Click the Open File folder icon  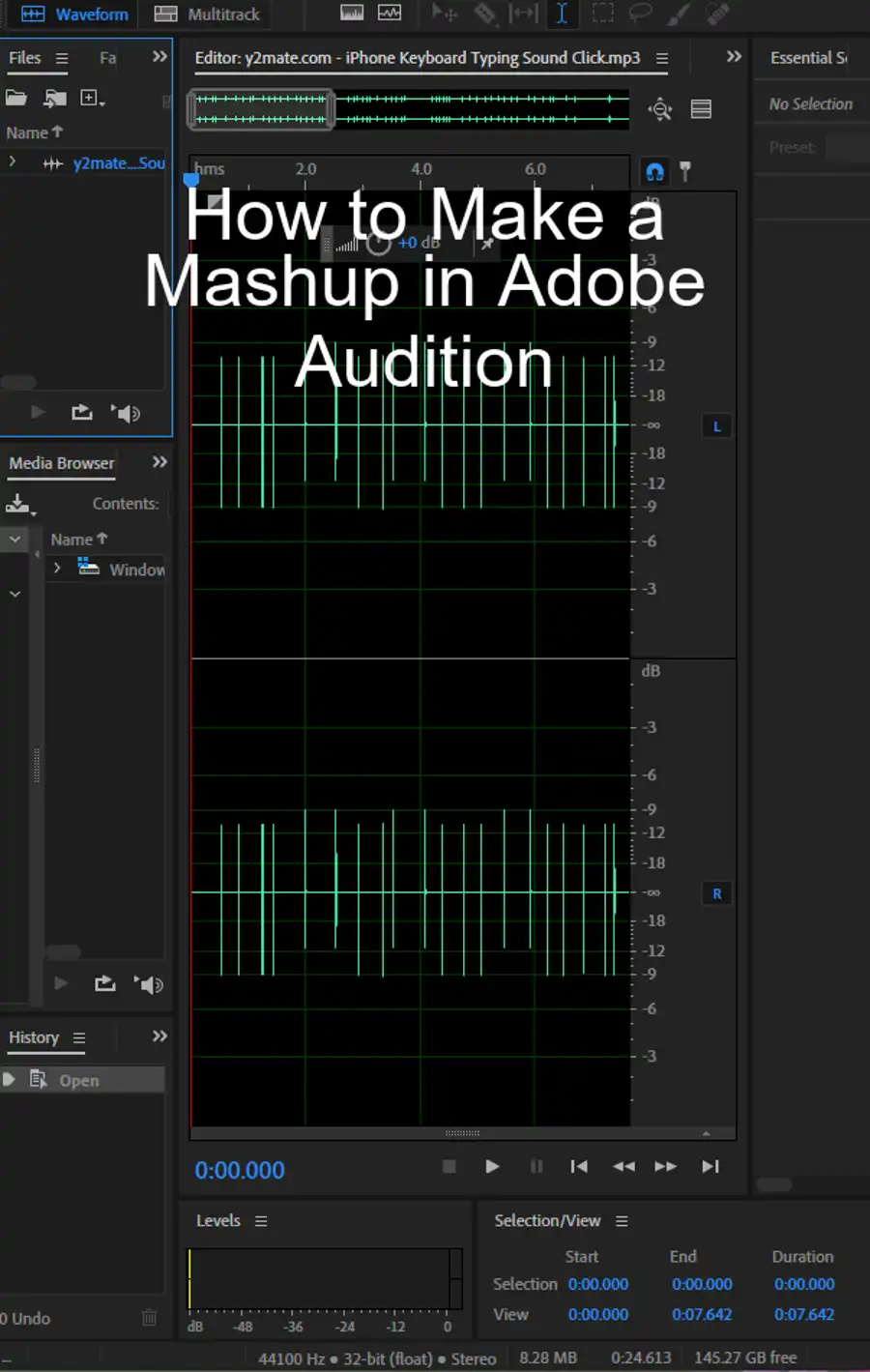click(16, 98)
